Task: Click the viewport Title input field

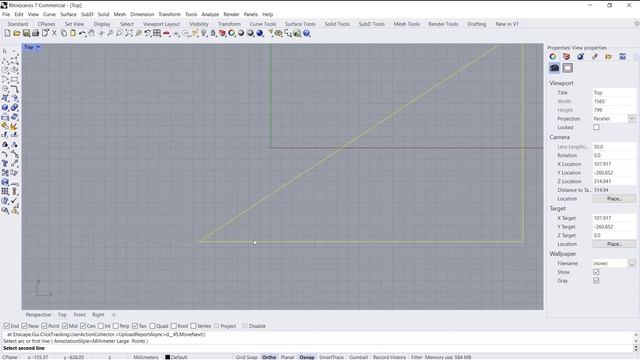Action: (614, 93)
